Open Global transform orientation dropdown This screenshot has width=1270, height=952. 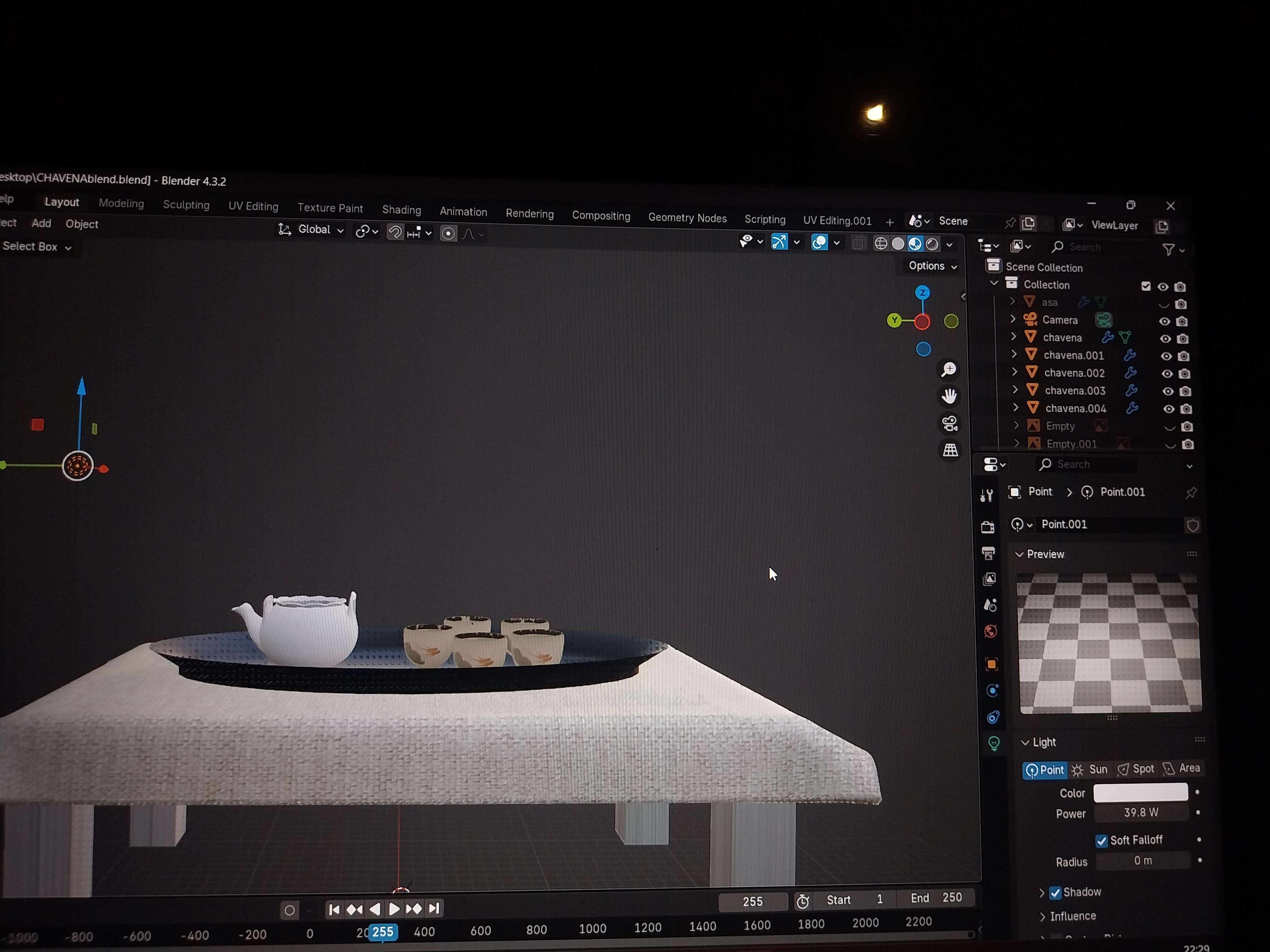point(311,230)
